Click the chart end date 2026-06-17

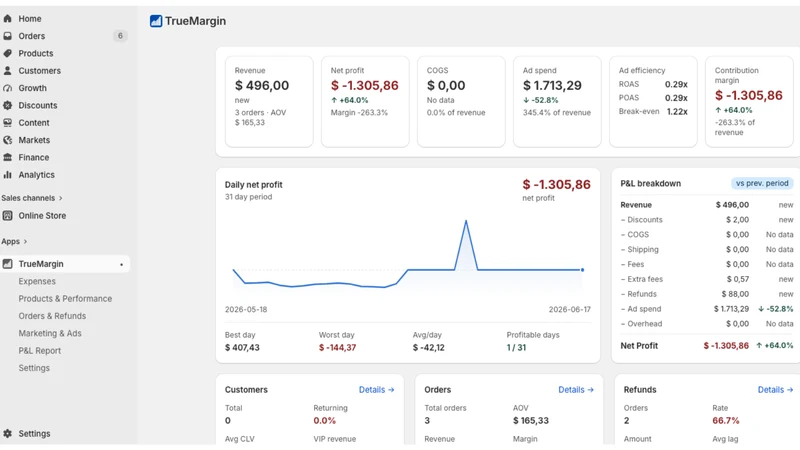(x=569, y=309)
